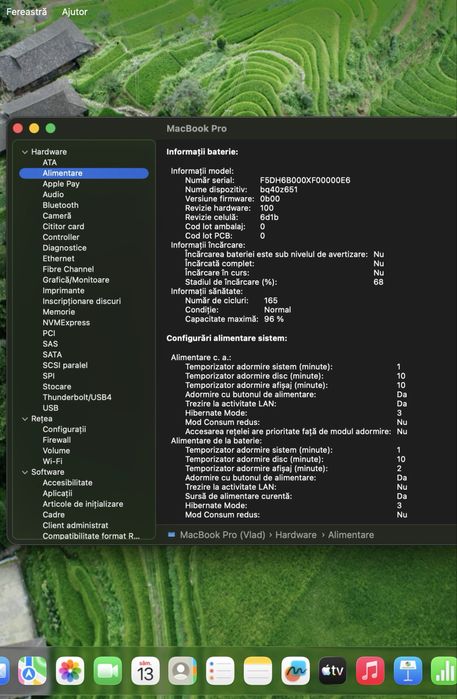Click serial number F5DH6B000XF00000E6

pos(305,181)
